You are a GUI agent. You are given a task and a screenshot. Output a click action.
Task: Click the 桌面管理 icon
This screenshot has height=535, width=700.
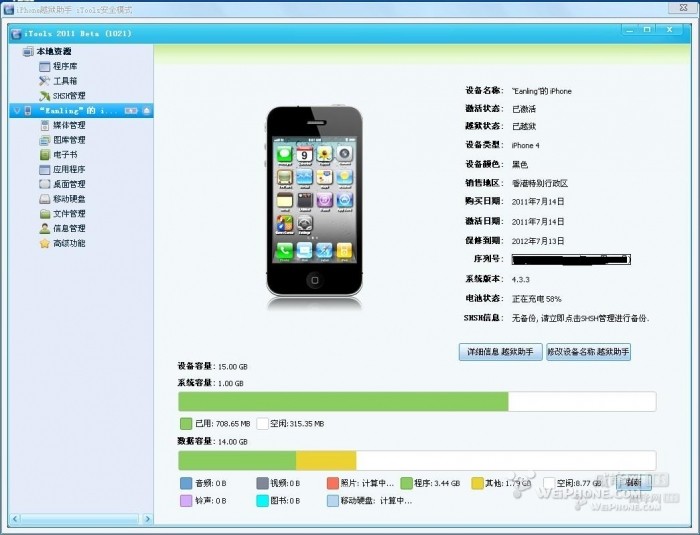coord(45,184)
